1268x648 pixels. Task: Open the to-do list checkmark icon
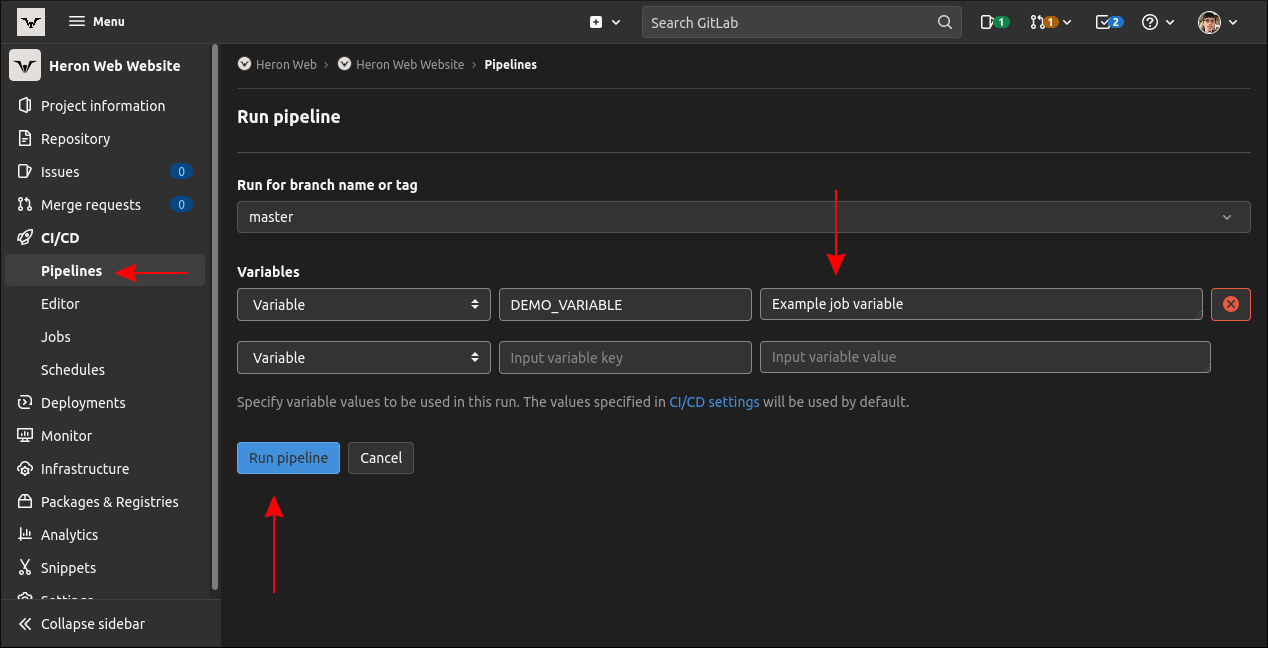[1108, 22]
